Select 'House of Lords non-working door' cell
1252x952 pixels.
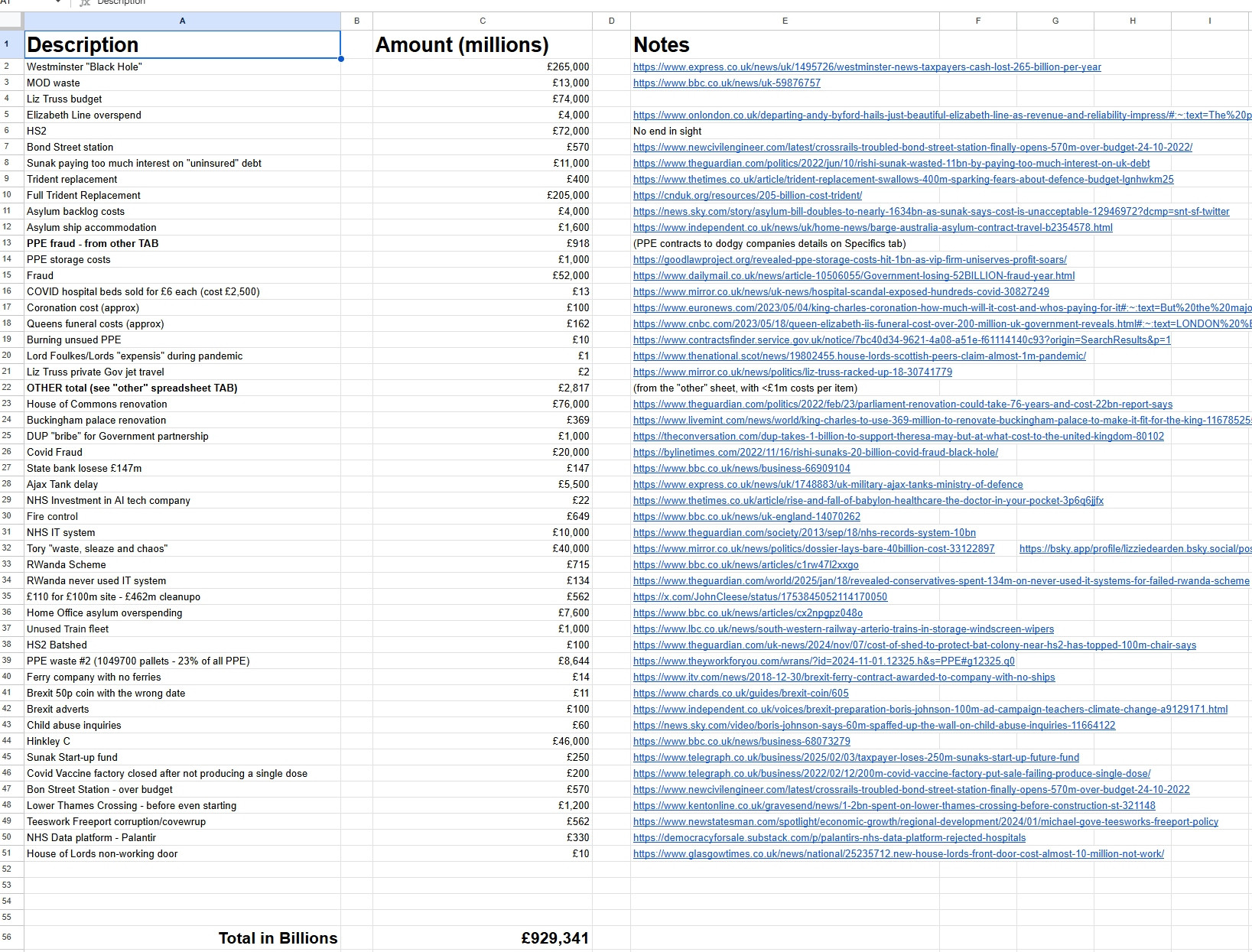pos(182,854)
